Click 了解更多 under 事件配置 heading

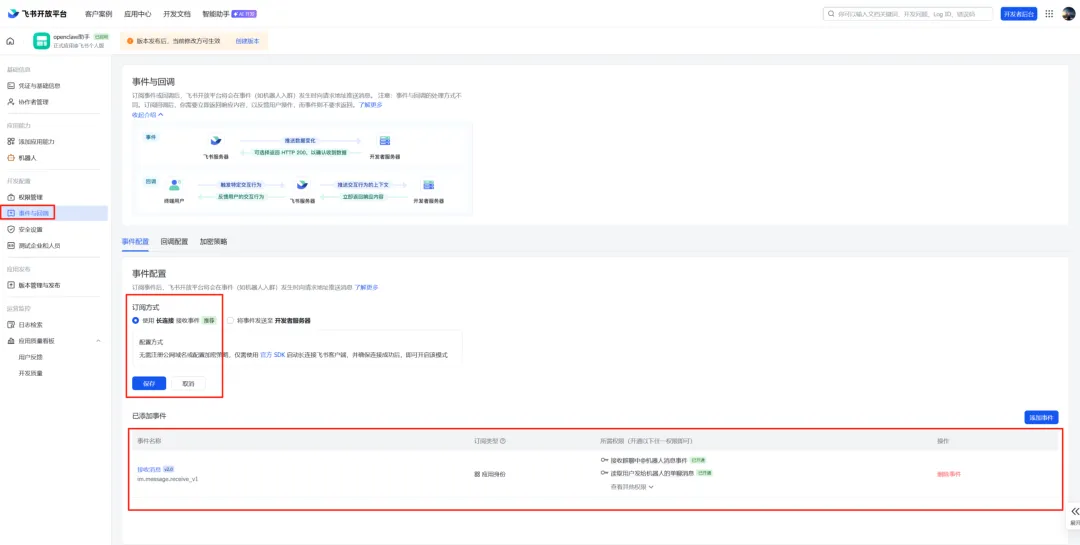coord(366,287)
